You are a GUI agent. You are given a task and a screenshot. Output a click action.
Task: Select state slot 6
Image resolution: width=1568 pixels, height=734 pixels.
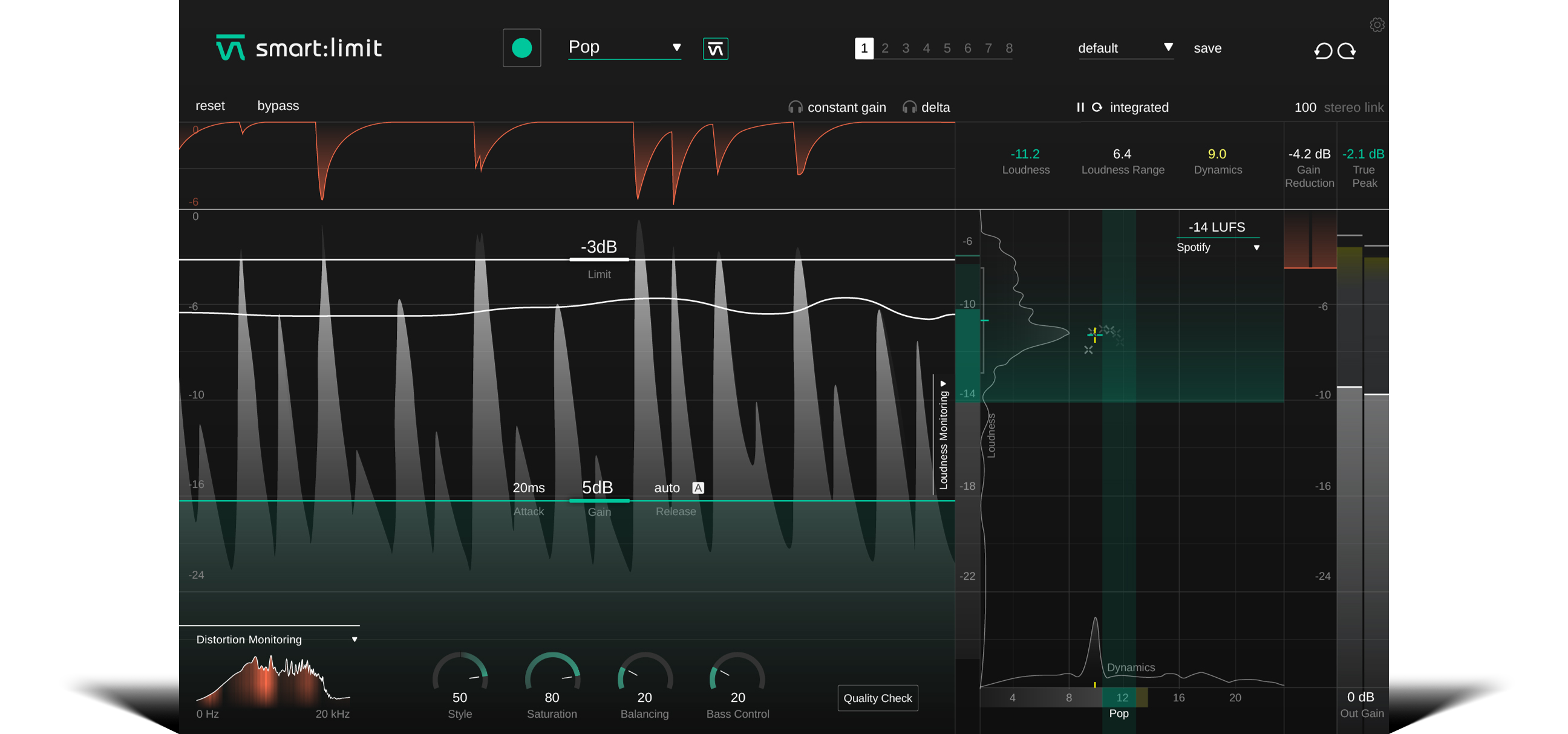tap(967, 48)
